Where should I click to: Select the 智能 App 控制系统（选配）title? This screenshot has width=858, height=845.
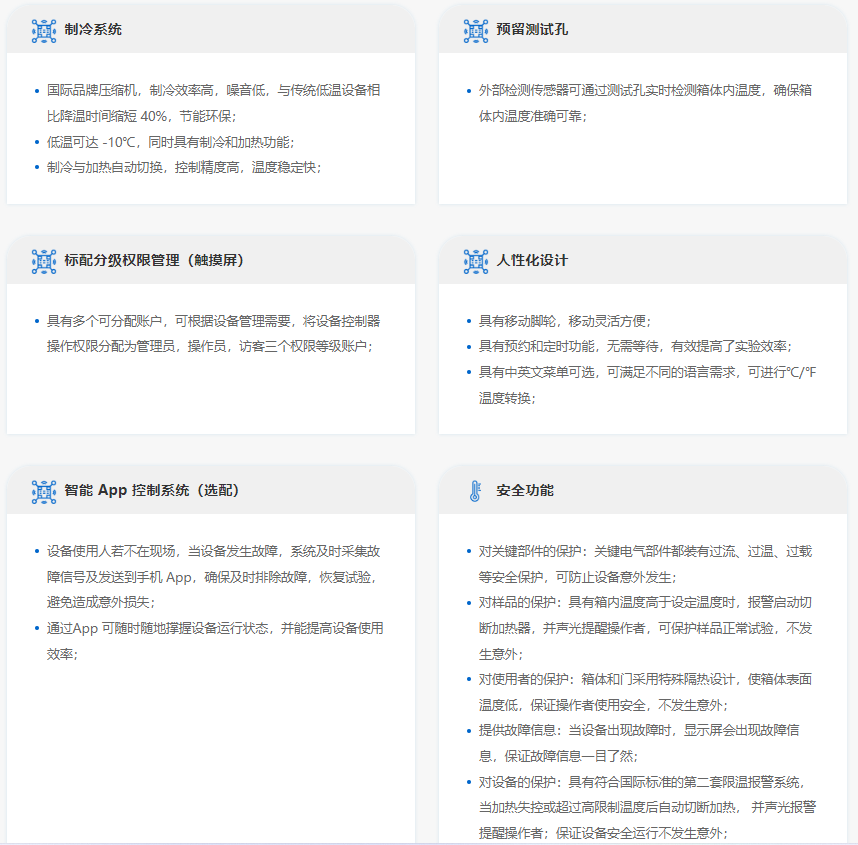(151, 491)
